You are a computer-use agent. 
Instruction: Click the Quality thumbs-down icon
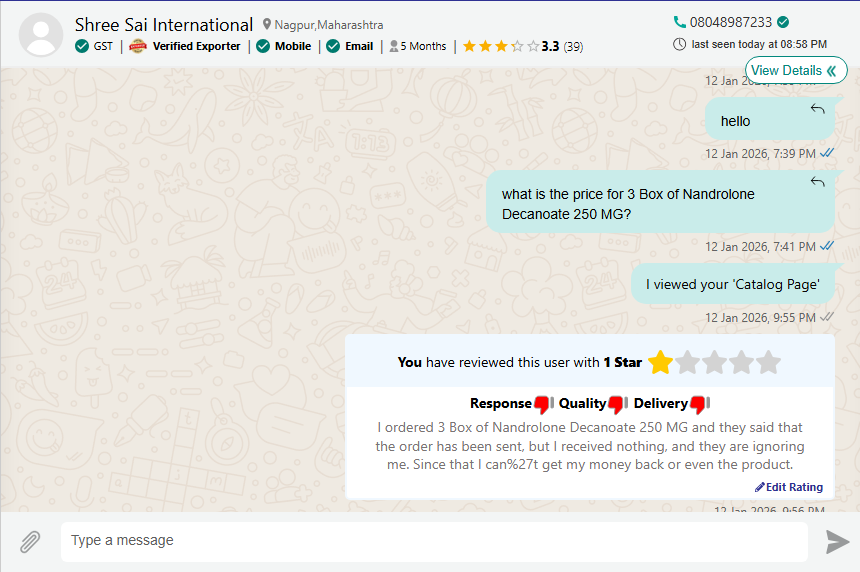(x=618, y=404)
